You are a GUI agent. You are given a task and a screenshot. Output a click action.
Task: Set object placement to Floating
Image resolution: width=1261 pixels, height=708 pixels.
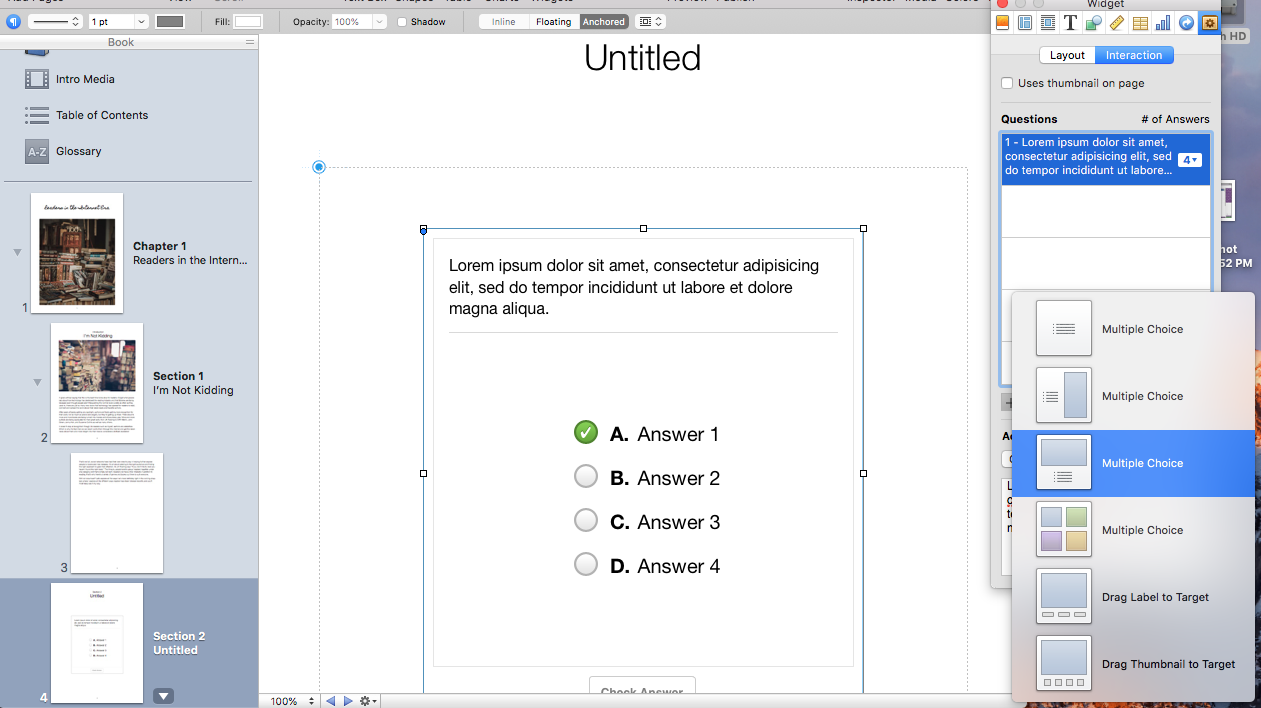[553, 22]
